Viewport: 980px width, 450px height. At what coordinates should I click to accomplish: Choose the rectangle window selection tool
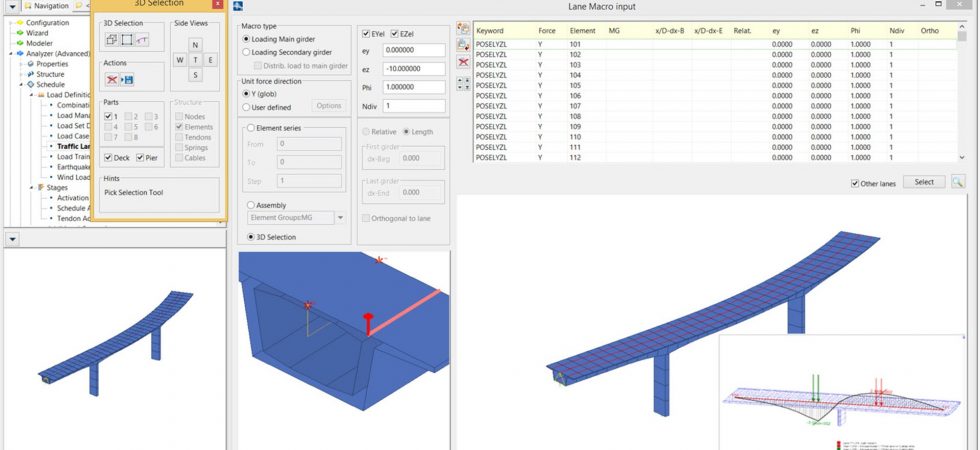(127, 39)
